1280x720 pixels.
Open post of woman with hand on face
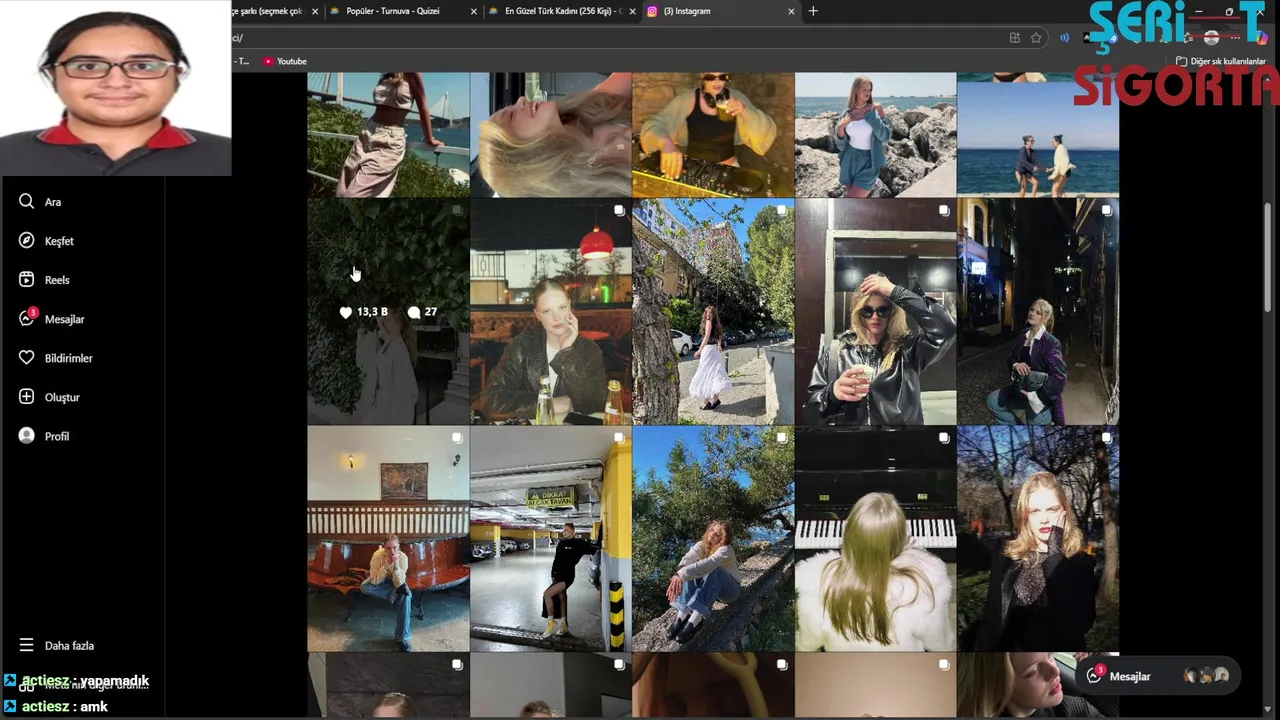1038,539
